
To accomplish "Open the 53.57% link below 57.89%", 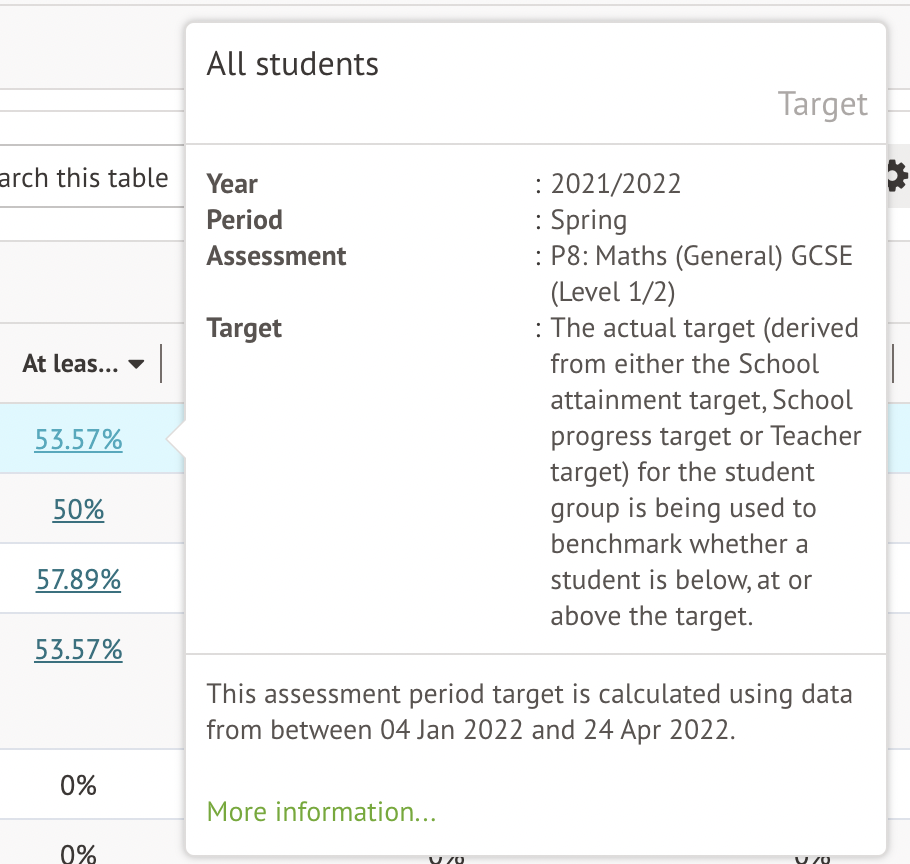I will point(78,650).
